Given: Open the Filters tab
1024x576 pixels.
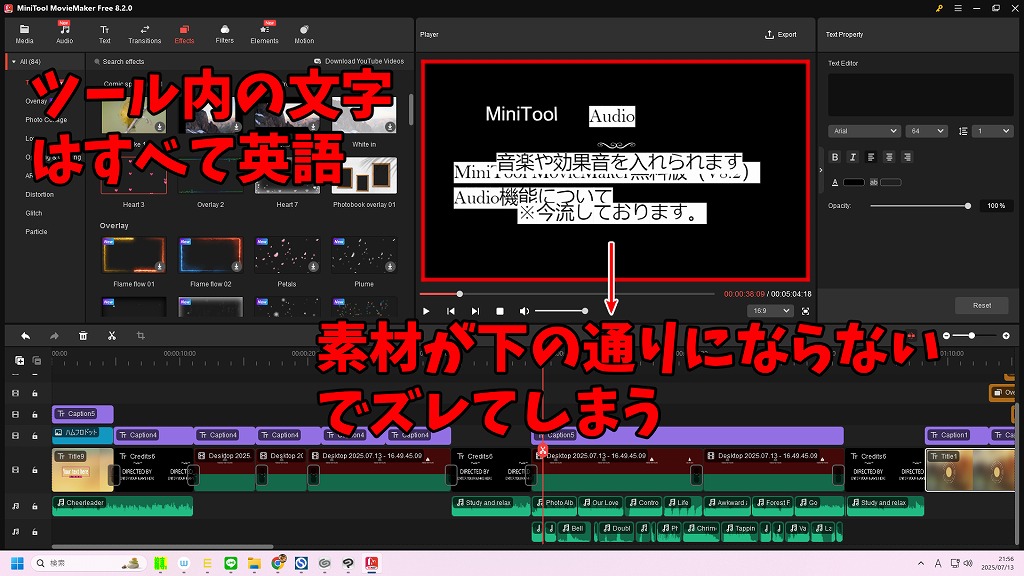Looking at the screenshot, I should [x=225, y=35].
